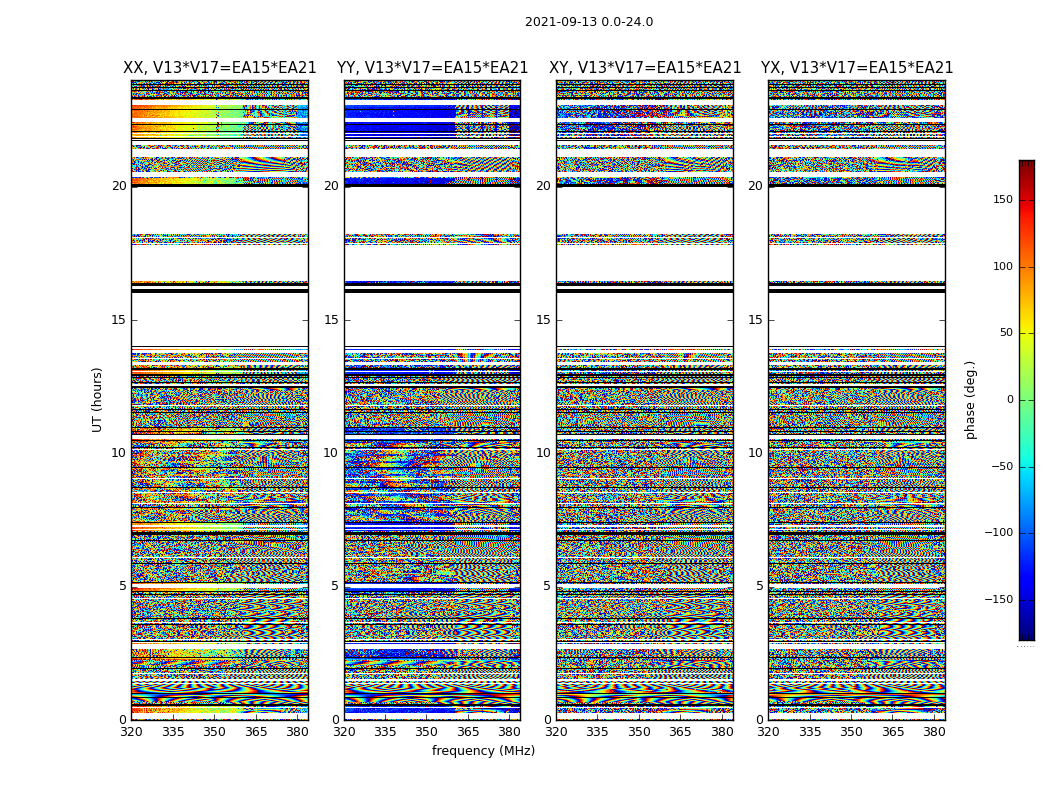Click the 365 frequency tick under the XX panel
Image resolution: width=1050 pixels, height=800 pixels.
pos(256,732)
